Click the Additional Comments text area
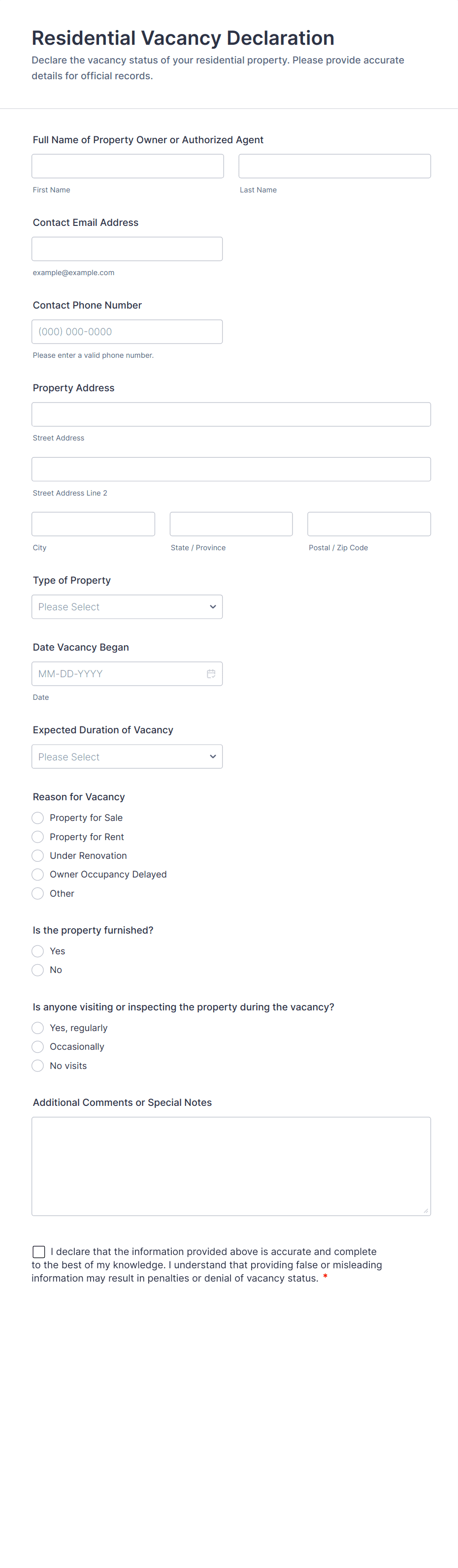458x1568 pixels. (x=231, y=1165)
